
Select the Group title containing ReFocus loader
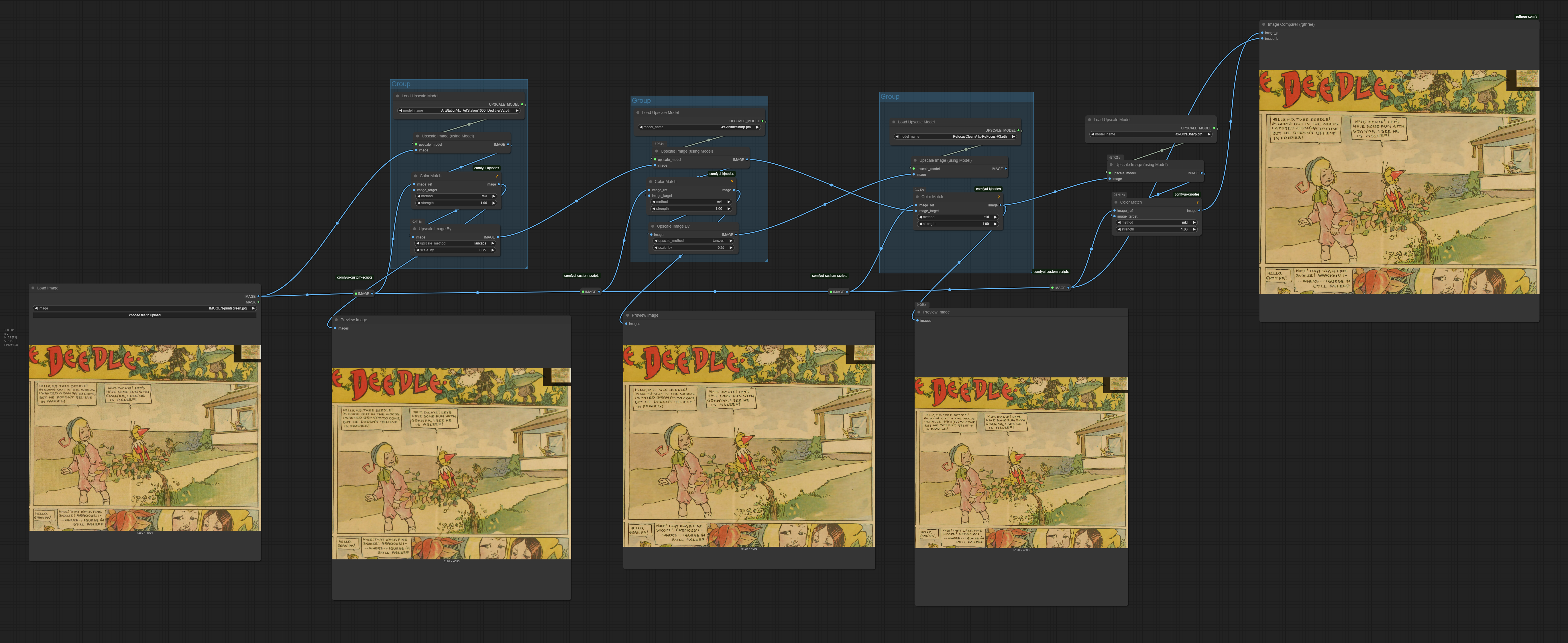click(889, 97)
